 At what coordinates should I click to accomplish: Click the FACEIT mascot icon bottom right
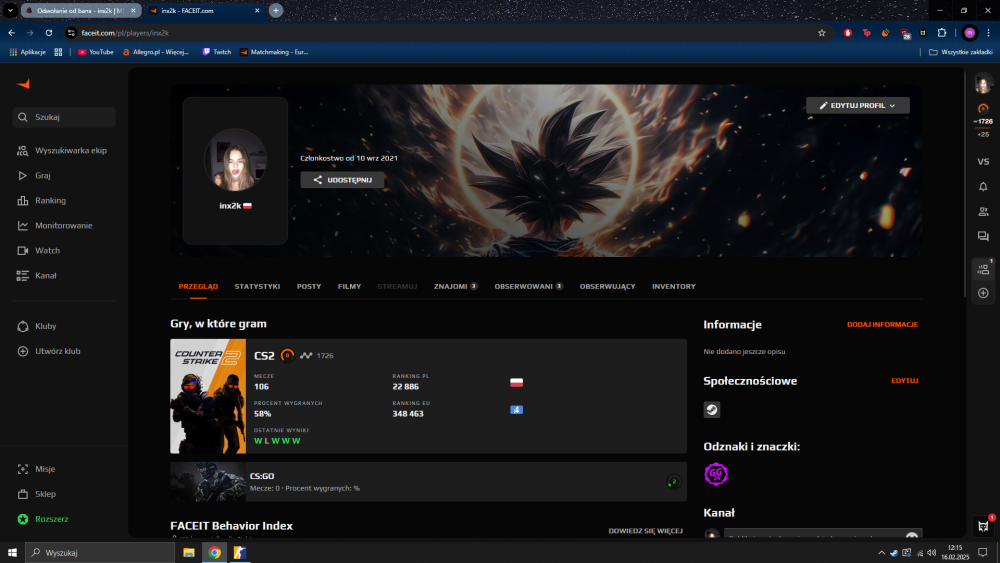pos(983,526)
